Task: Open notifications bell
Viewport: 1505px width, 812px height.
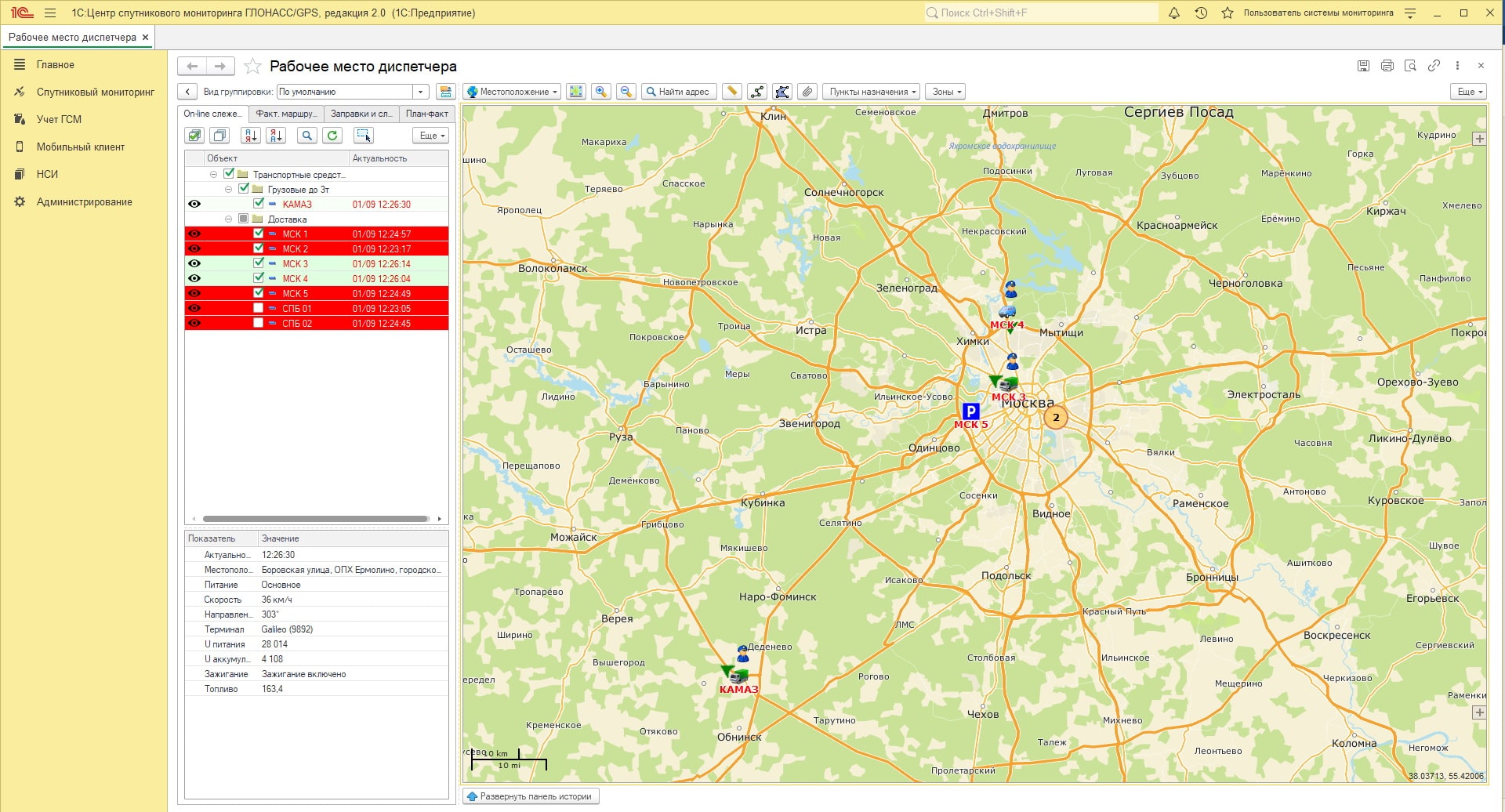Action: point(1174,13)
